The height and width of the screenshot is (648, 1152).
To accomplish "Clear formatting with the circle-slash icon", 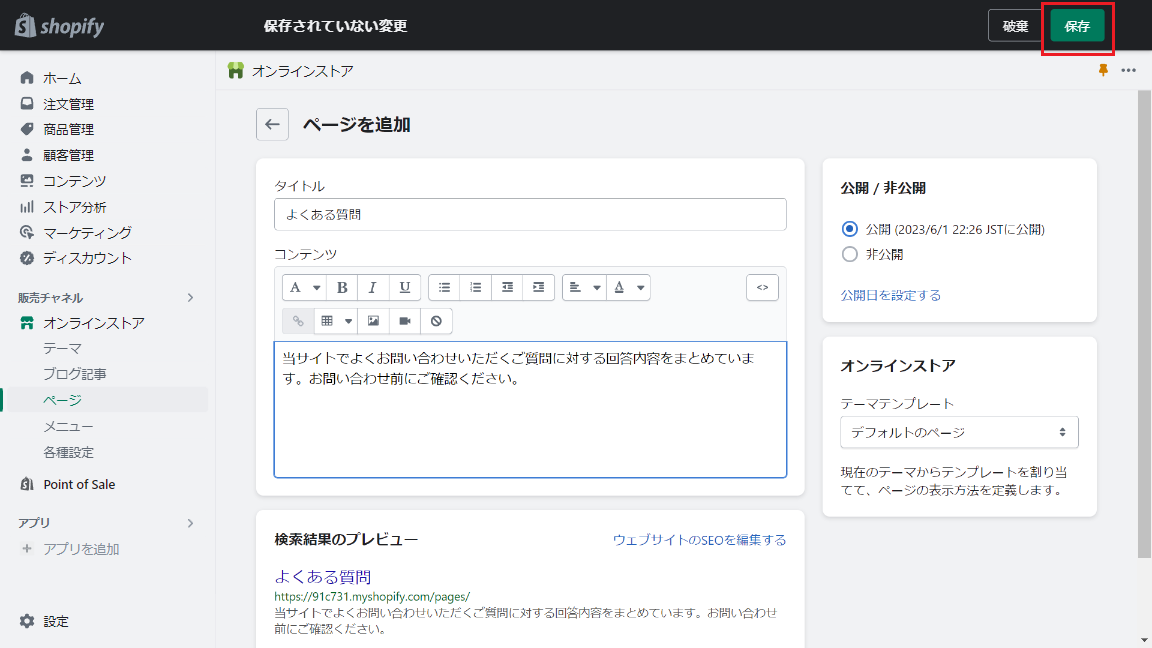I will click(x=436, y=321).
